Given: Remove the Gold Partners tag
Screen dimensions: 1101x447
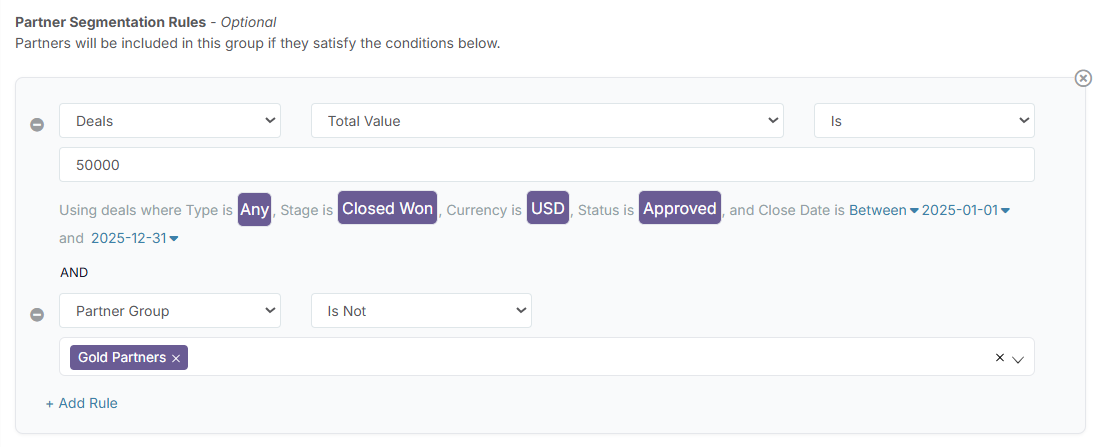Looking at the screenshot, I should pyautogui.click(x=176, y=359).
